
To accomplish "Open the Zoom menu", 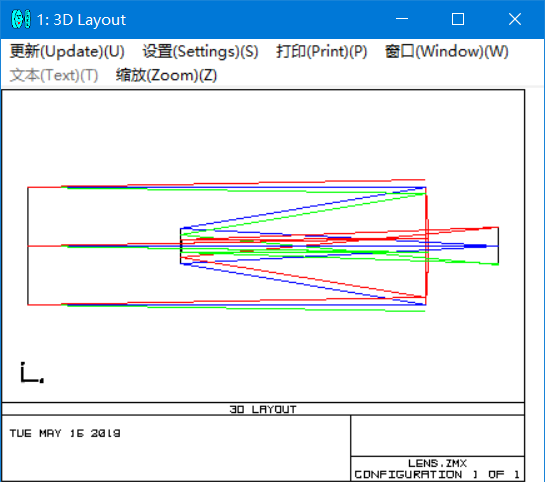I will (x=166, y=75).
